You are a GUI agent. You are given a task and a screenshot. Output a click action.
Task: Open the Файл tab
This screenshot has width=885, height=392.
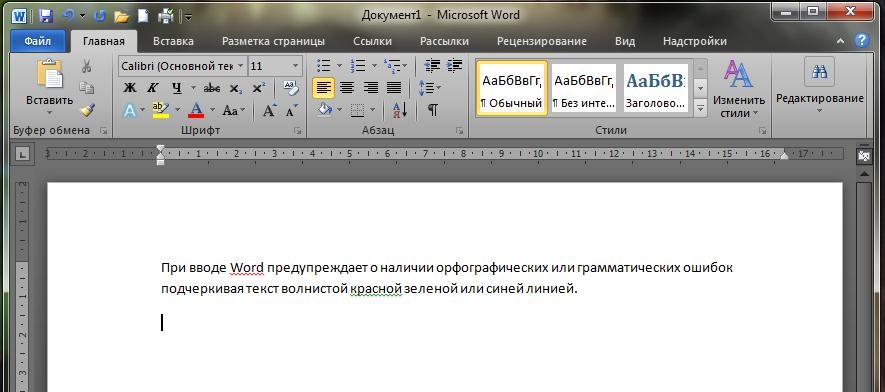[38, 41]
